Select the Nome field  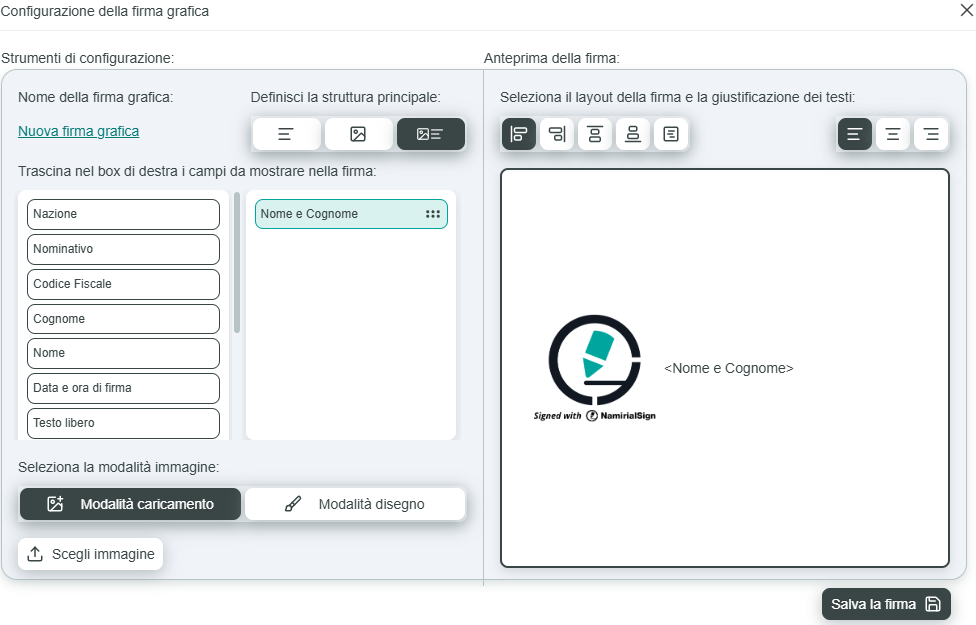(x=123, y=353)
